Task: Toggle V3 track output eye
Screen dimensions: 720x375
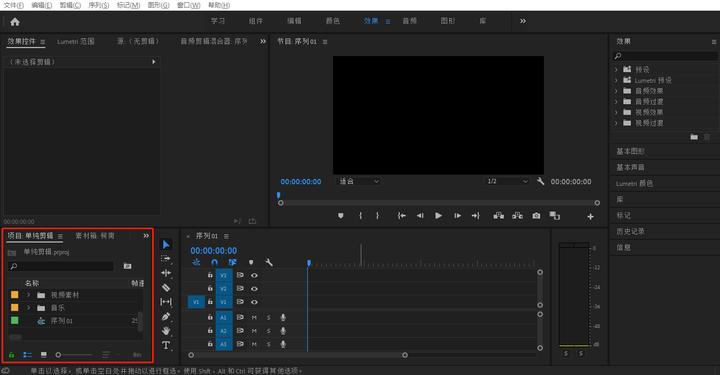Action: pyautogui.click(x=254, y=275)
